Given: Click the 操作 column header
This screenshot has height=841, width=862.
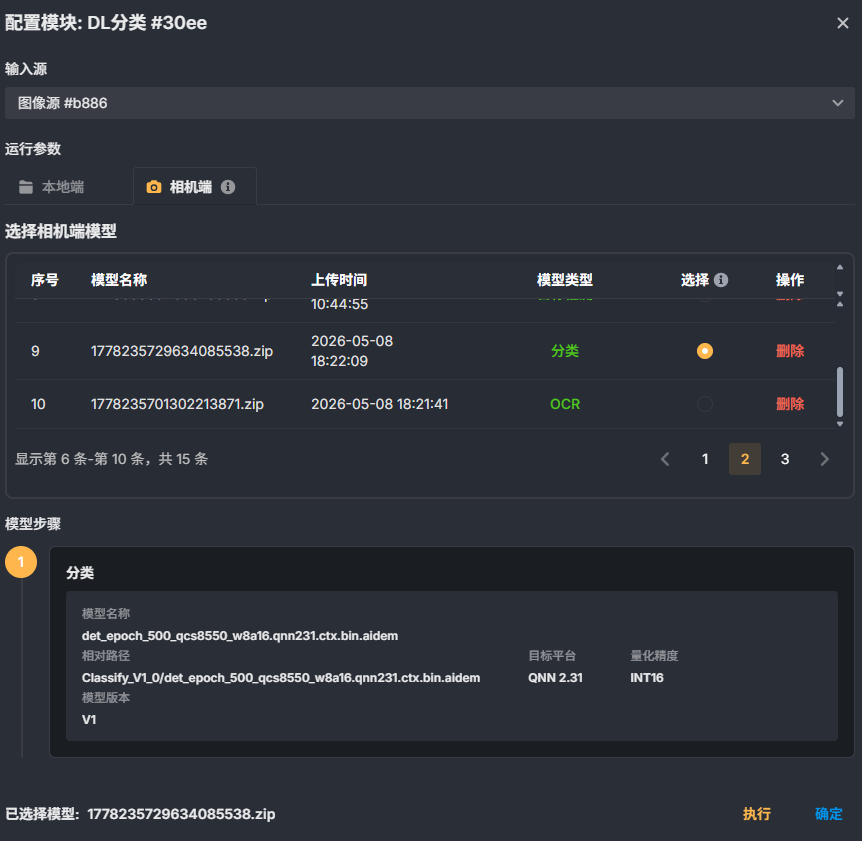Looking at the screenshot, I should click(790, 280).
